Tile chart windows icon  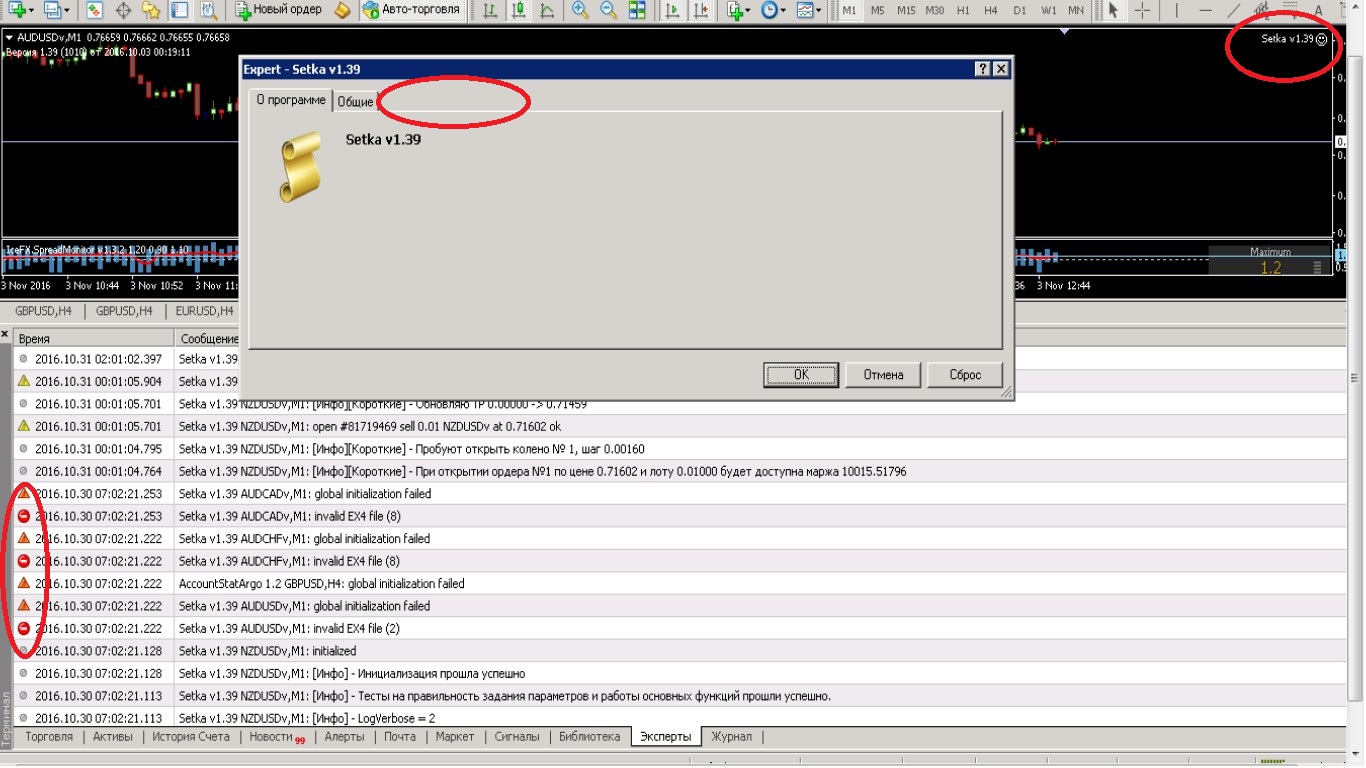(637, 10)
